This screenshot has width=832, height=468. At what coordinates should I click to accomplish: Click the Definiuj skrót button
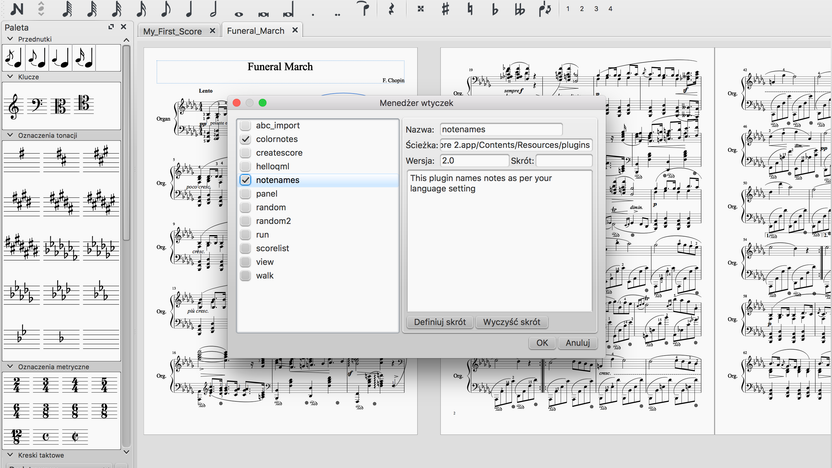tap(440, 322)
